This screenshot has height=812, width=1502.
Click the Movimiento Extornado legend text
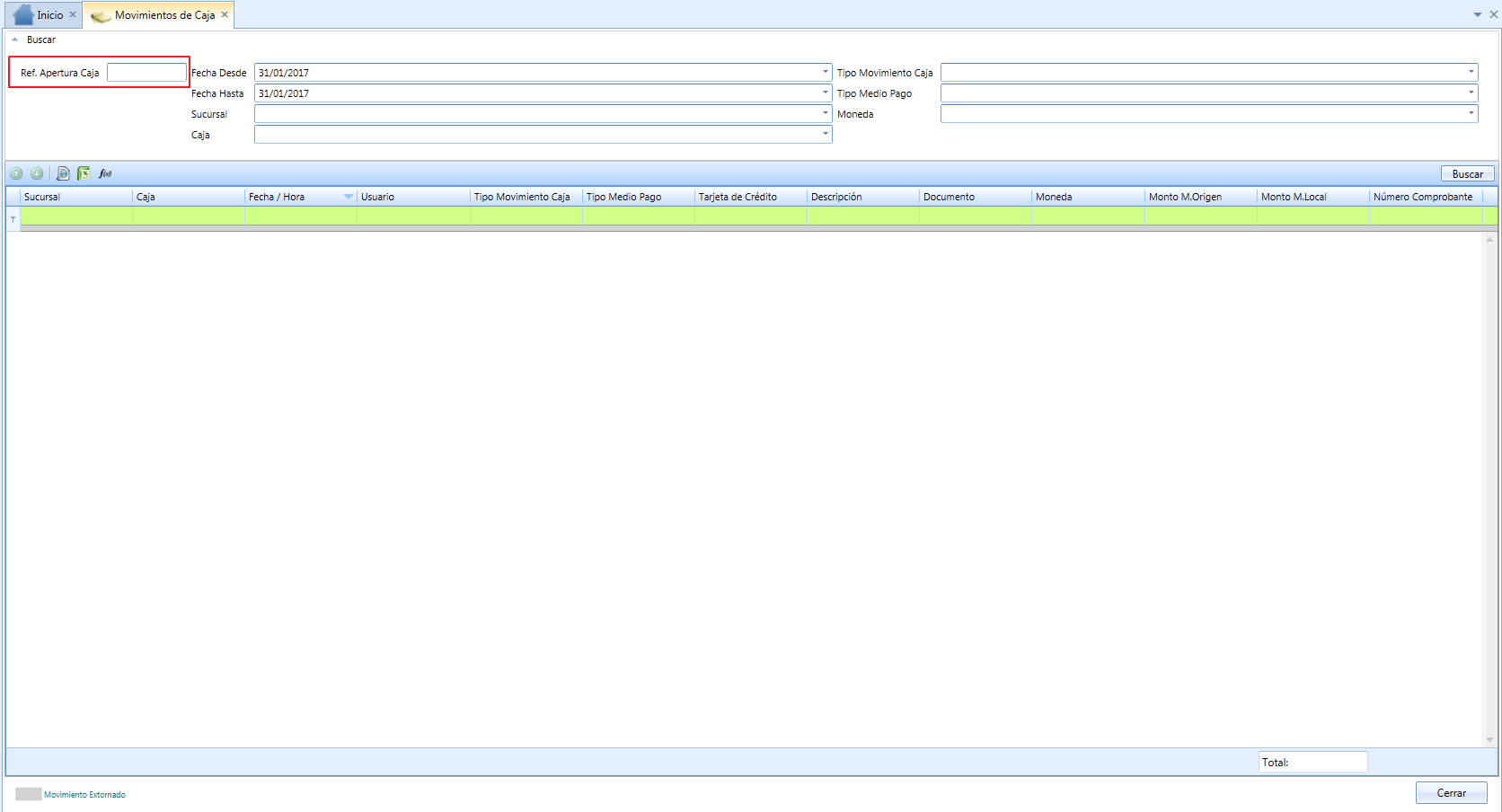pos(84,795)
